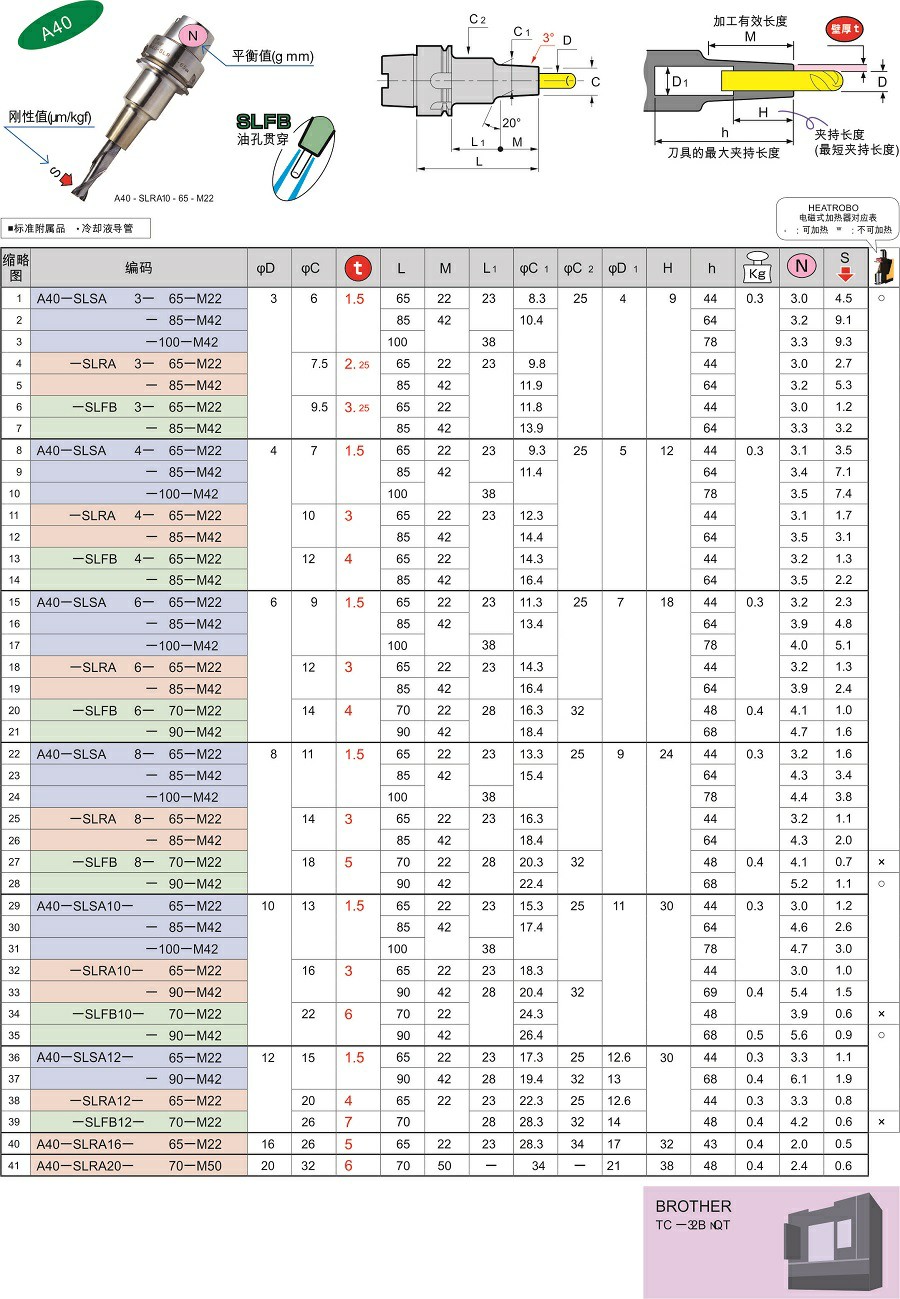Click the S value 9.1 in row 2
Image resolution: width=900 pixels, height=1299 pixels.
pos(844,320)
